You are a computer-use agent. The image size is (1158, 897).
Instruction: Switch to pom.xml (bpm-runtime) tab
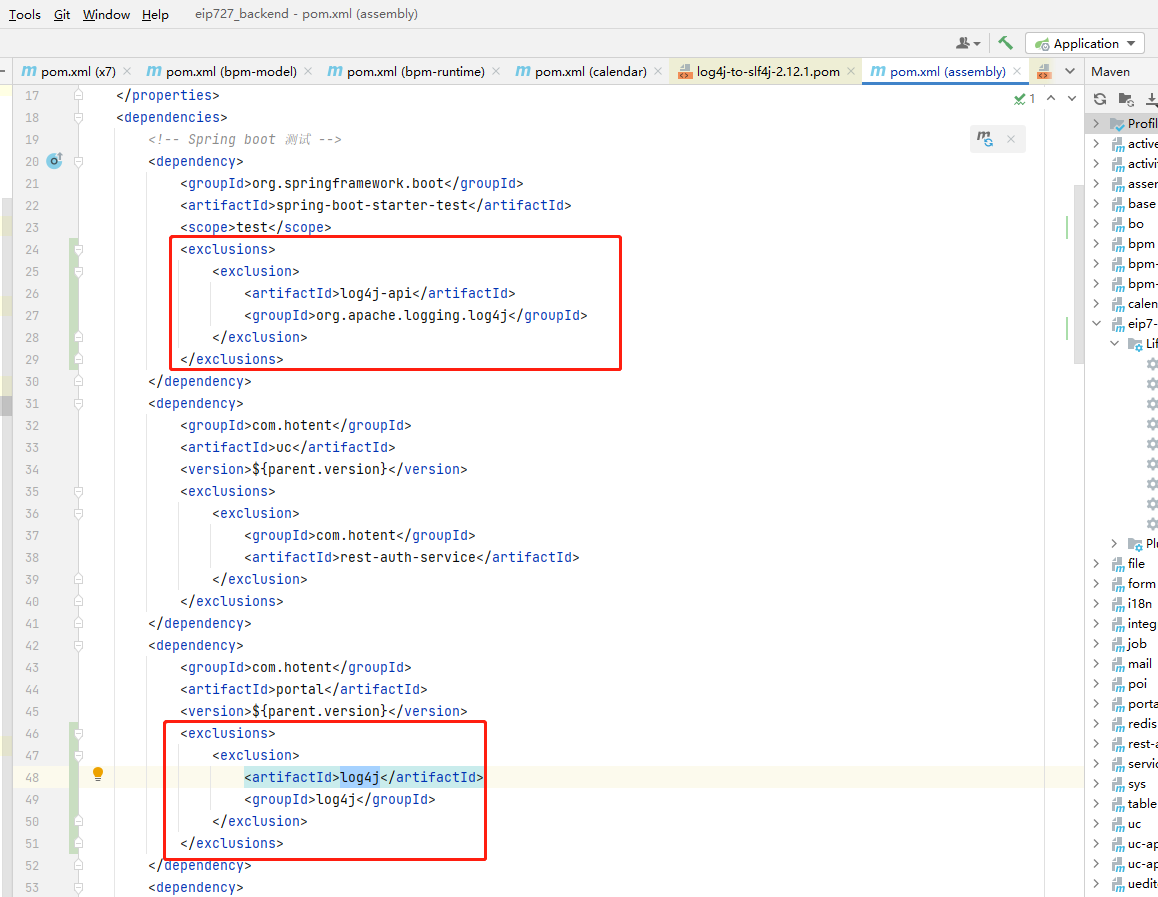click(415, 71)
